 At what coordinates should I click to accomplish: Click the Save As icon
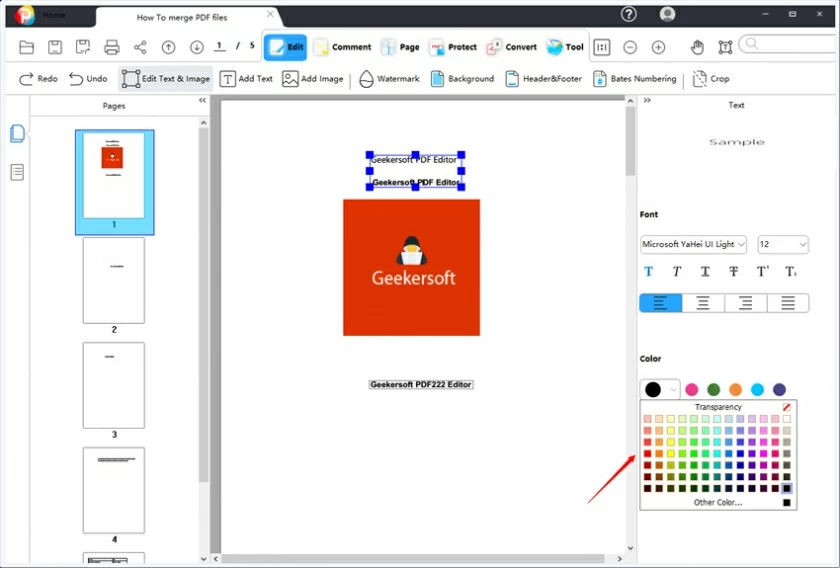coord(83,47)
